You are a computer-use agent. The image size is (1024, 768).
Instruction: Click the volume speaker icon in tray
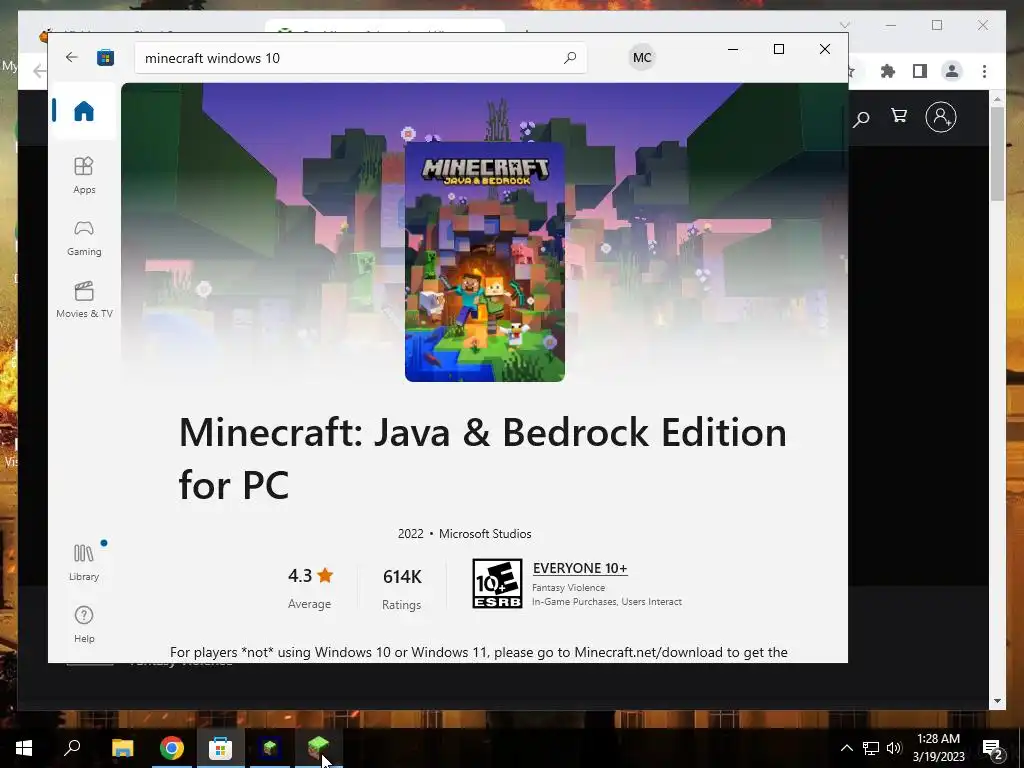click(x=894, y=748)
